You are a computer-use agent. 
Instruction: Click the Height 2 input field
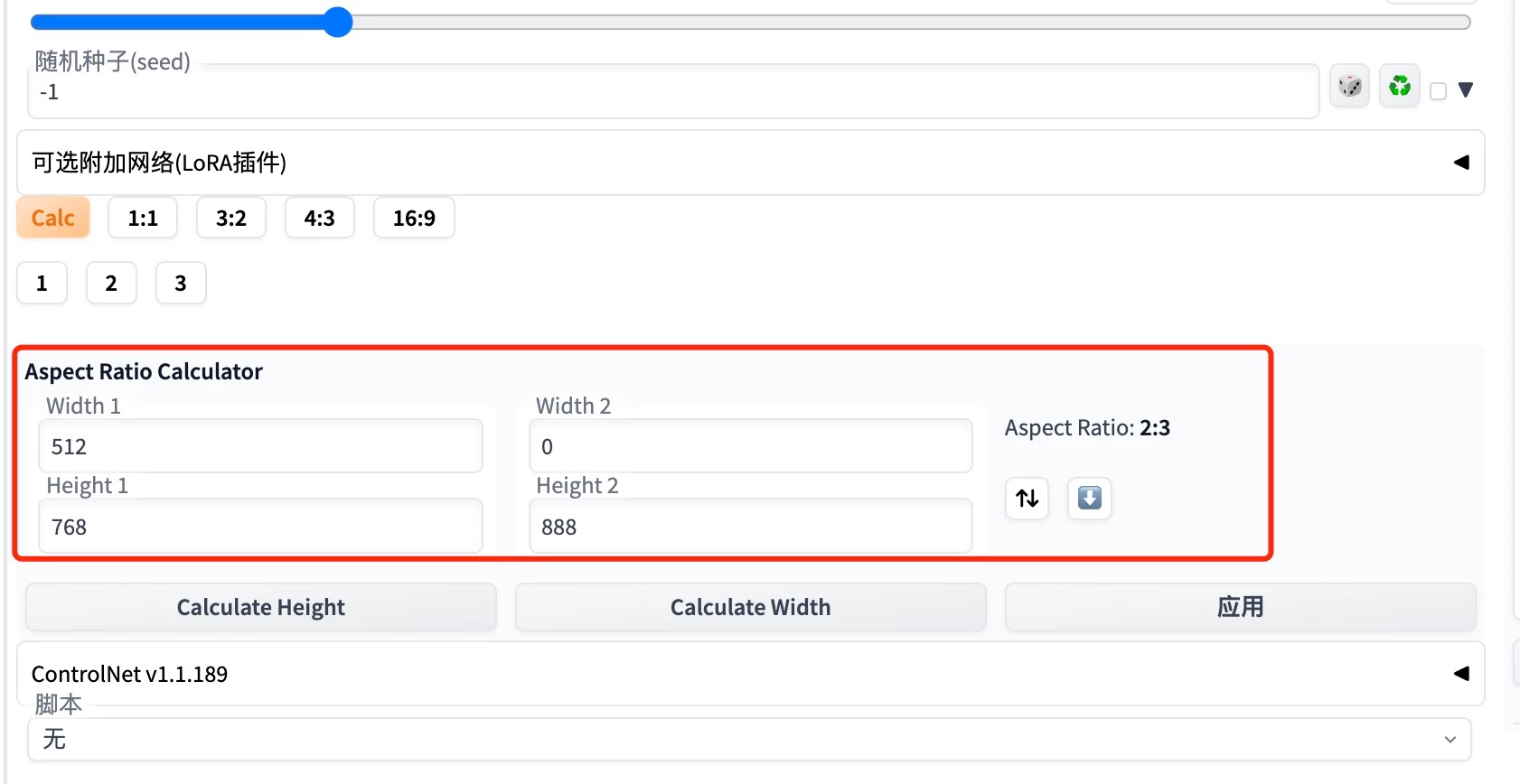(750, 527)
